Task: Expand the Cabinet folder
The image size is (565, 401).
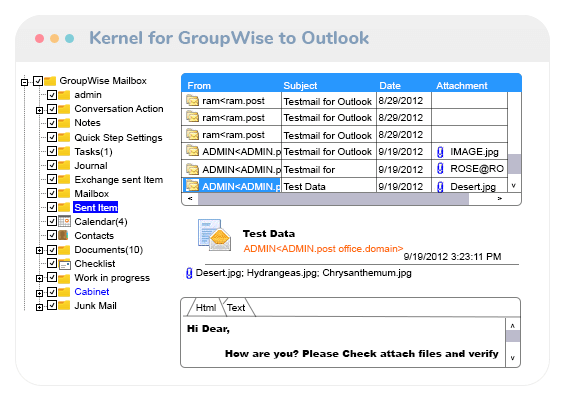Action: [x=40, y=293]
